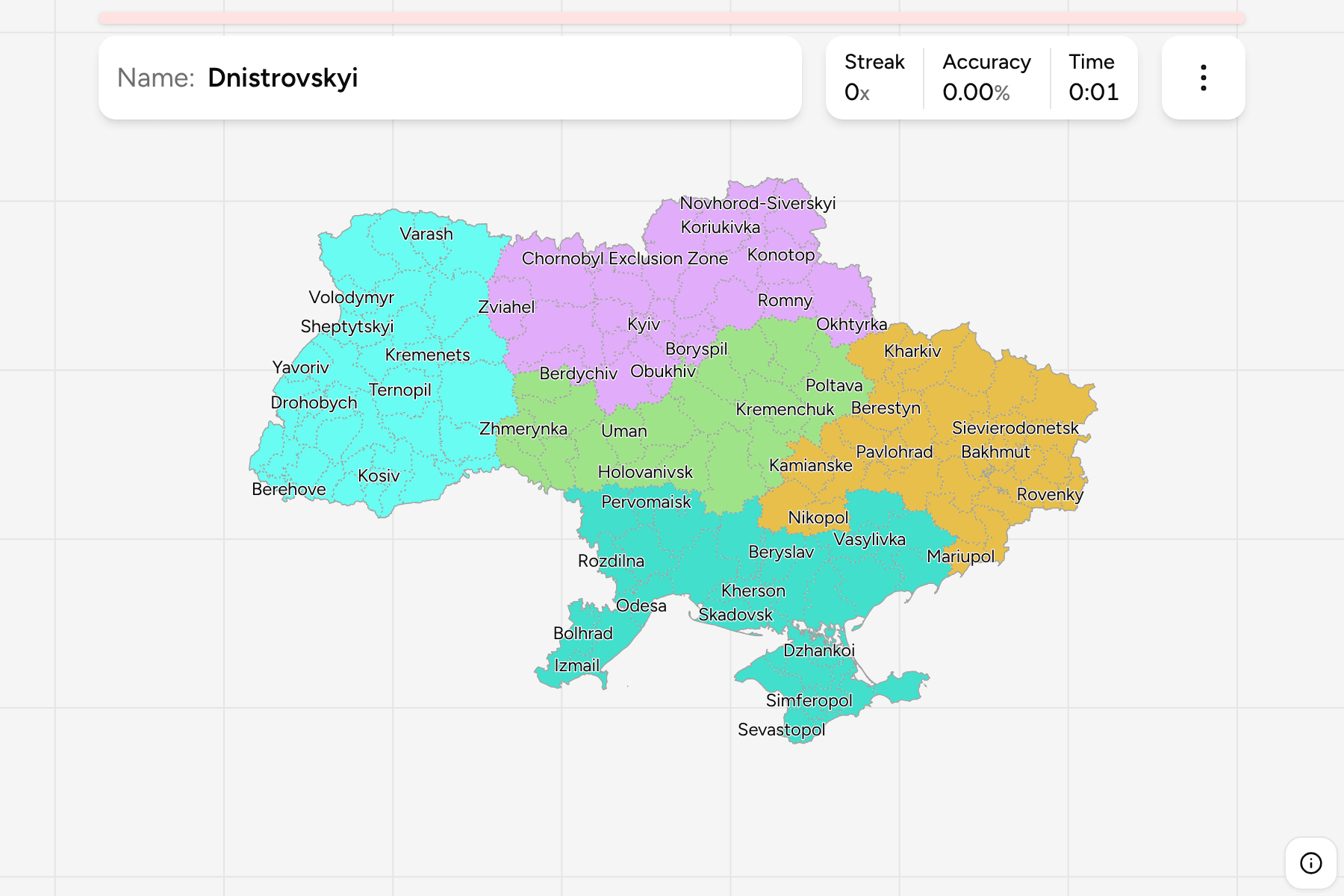Choose Sevastopol on the map
This screenshot has height=896, width=1344.
pos(782,729)
